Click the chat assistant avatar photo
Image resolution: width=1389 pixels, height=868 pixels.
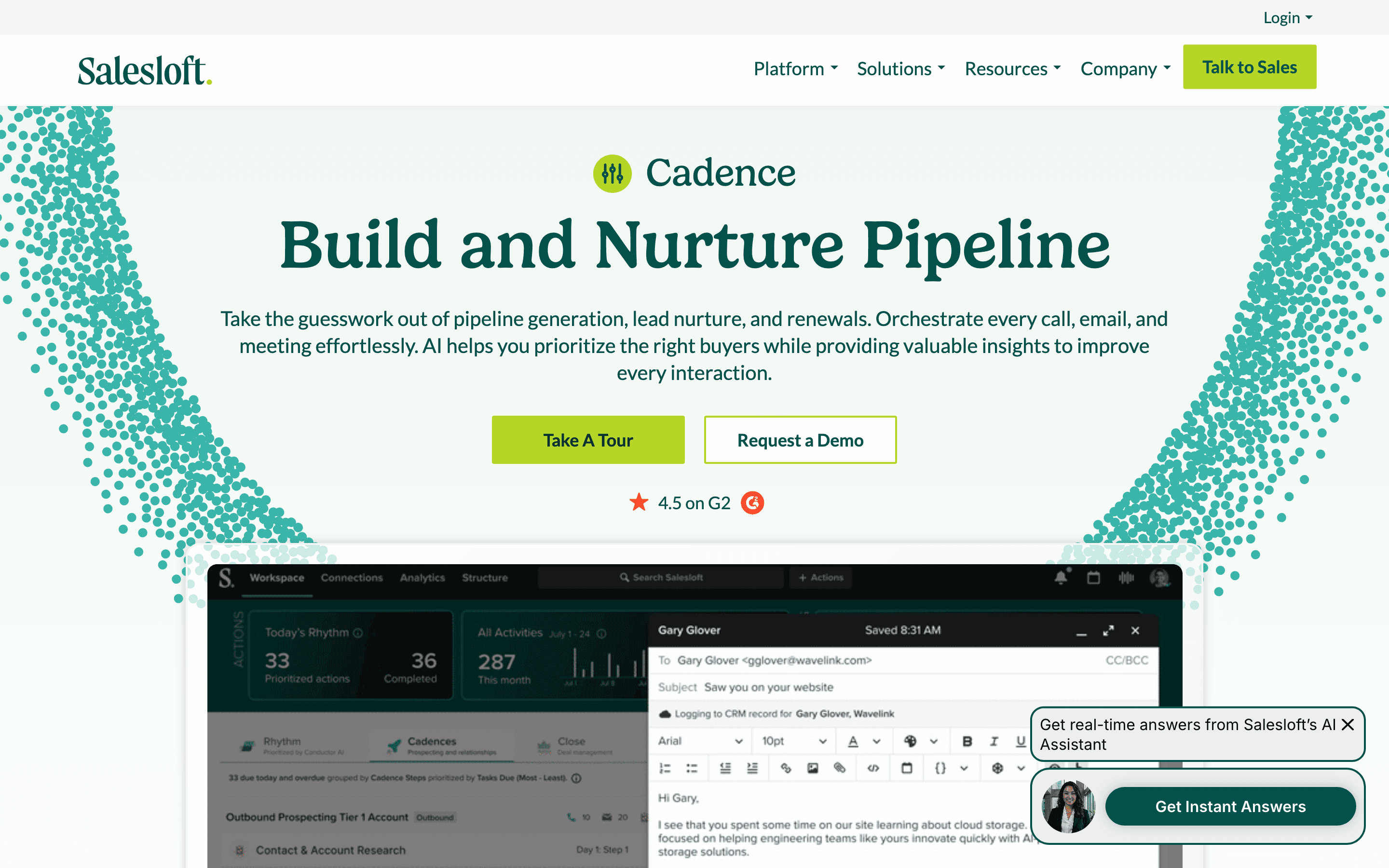coord(1069,806)
